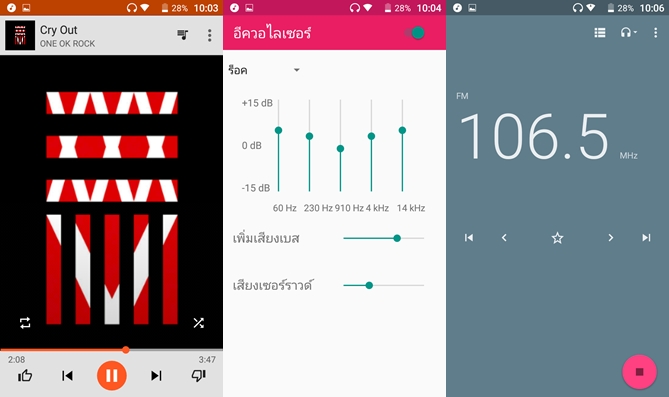Open the music player overflow menu
Viewport: 669px width, 397px height.
pos(209,35)
